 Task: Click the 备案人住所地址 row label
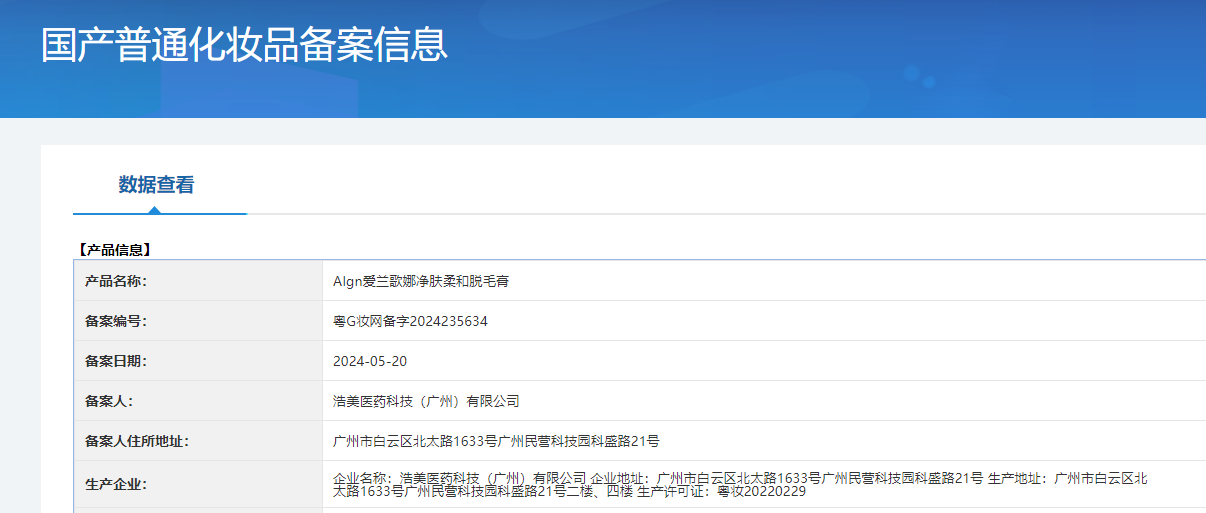coord(137,441)
